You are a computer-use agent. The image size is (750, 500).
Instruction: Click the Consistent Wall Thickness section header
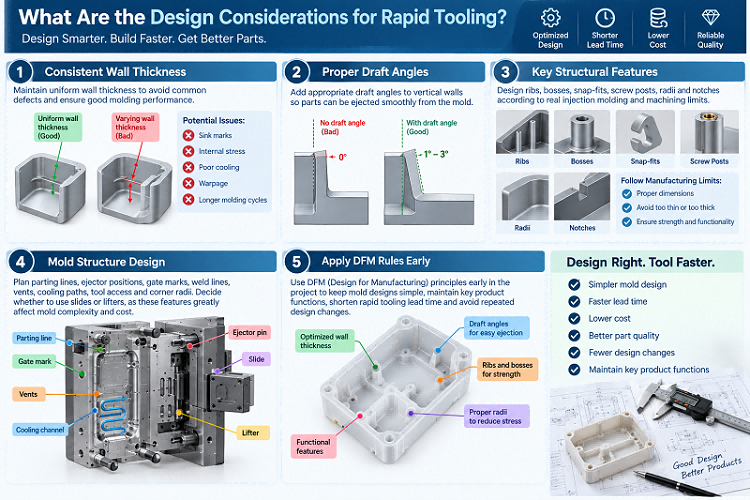(x=142, y=72)
